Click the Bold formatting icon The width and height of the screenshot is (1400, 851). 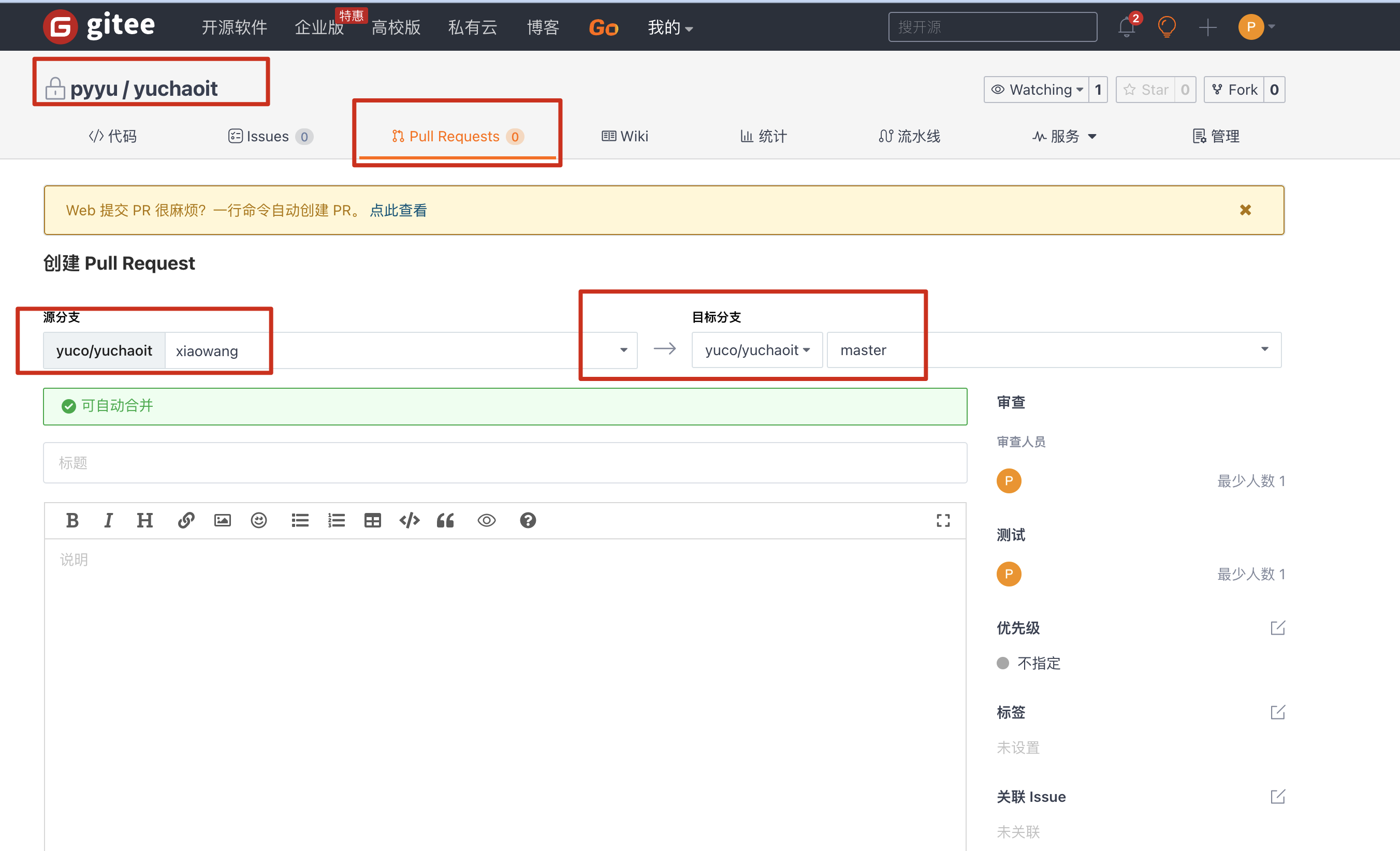72,520
